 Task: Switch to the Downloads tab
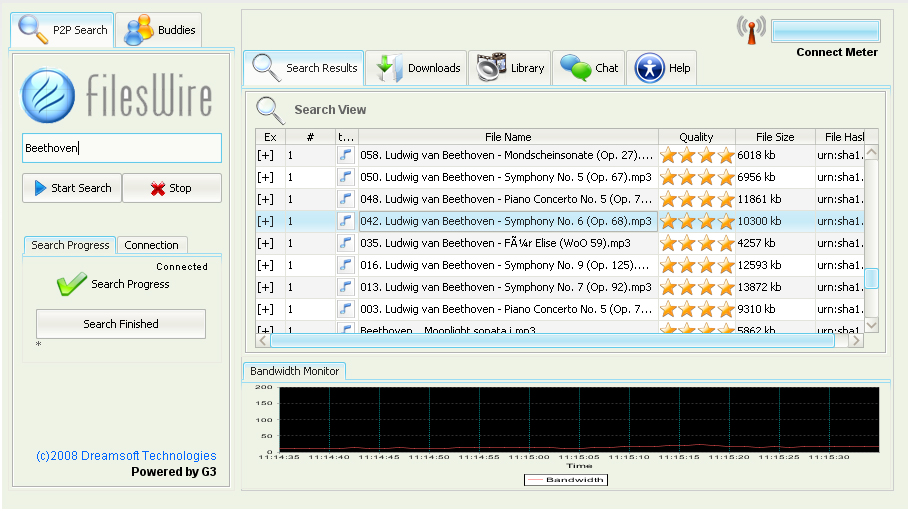(x=416, y=68)
